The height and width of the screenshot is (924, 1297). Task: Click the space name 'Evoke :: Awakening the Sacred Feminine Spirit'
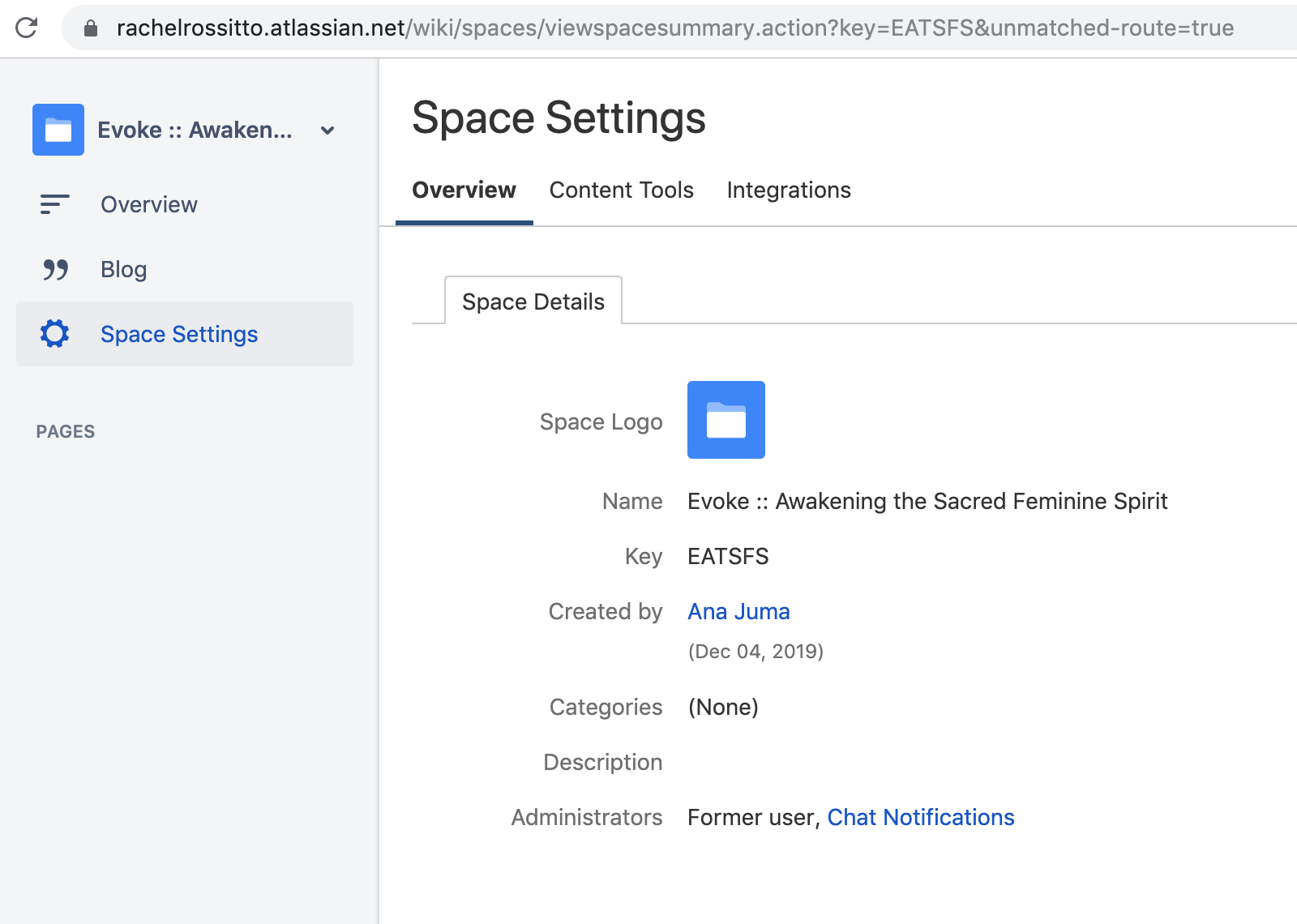[927, 501]
